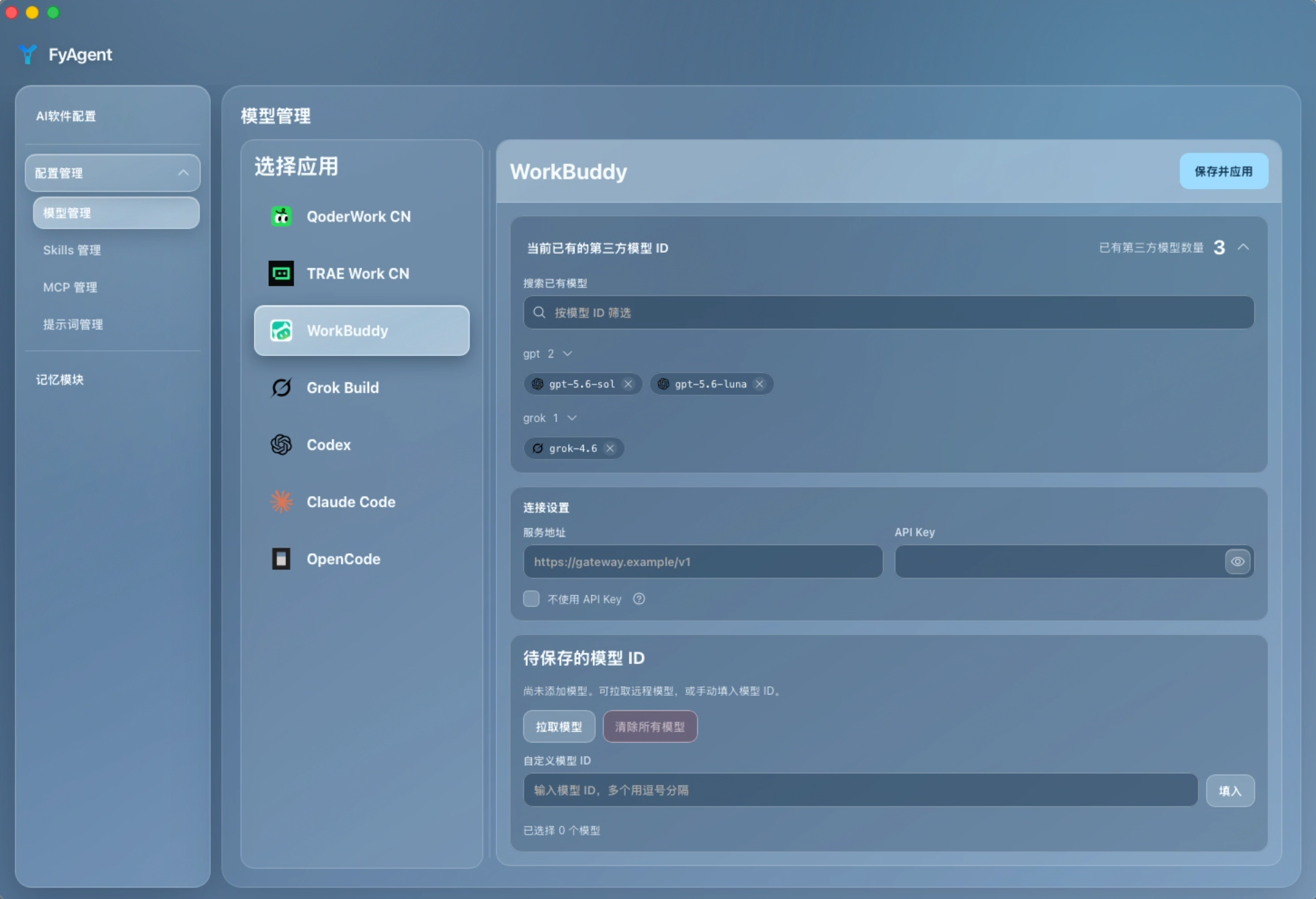The width and height of the screenshot is (1316, 899).
Task: Click the 已有第三方模型数量 count label
Action: click(1152, 247)
